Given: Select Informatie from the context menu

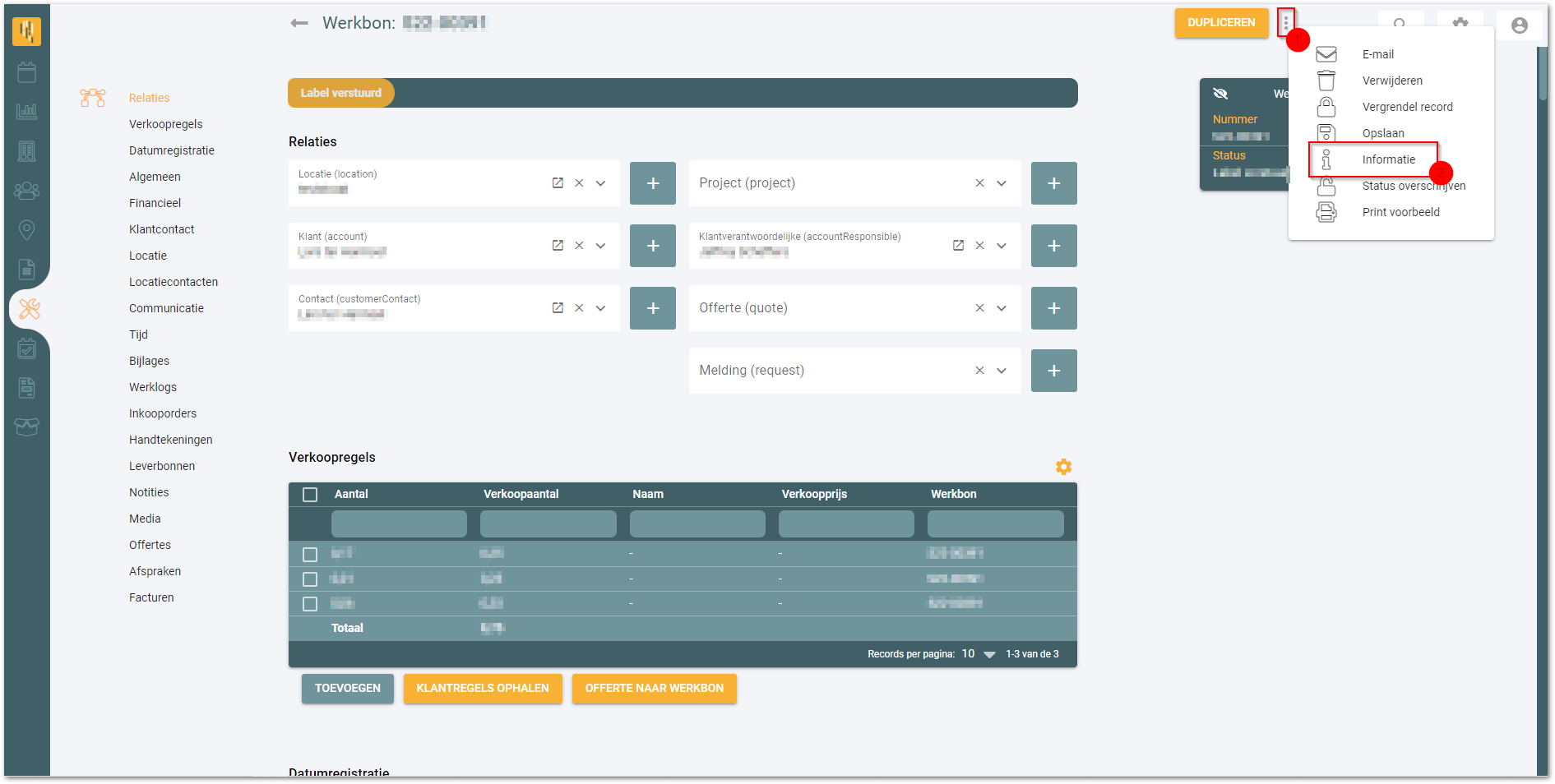Looking at the screenshot, I should click(1388, 159).
